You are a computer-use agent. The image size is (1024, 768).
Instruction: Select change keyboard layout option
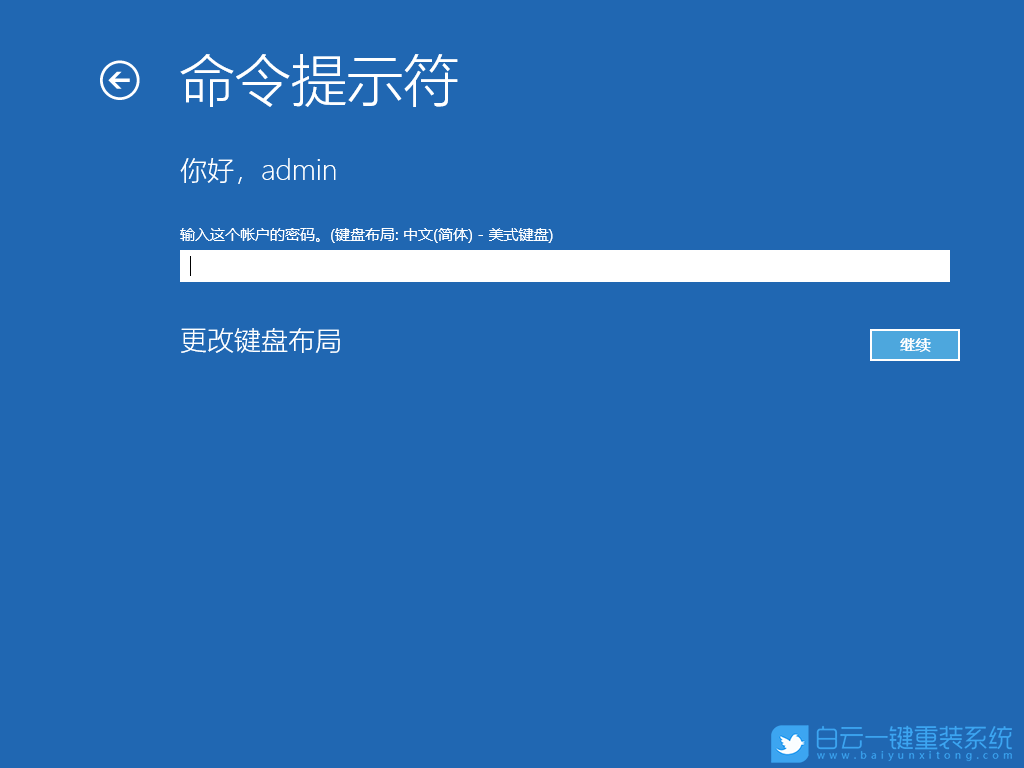(260, 342)
